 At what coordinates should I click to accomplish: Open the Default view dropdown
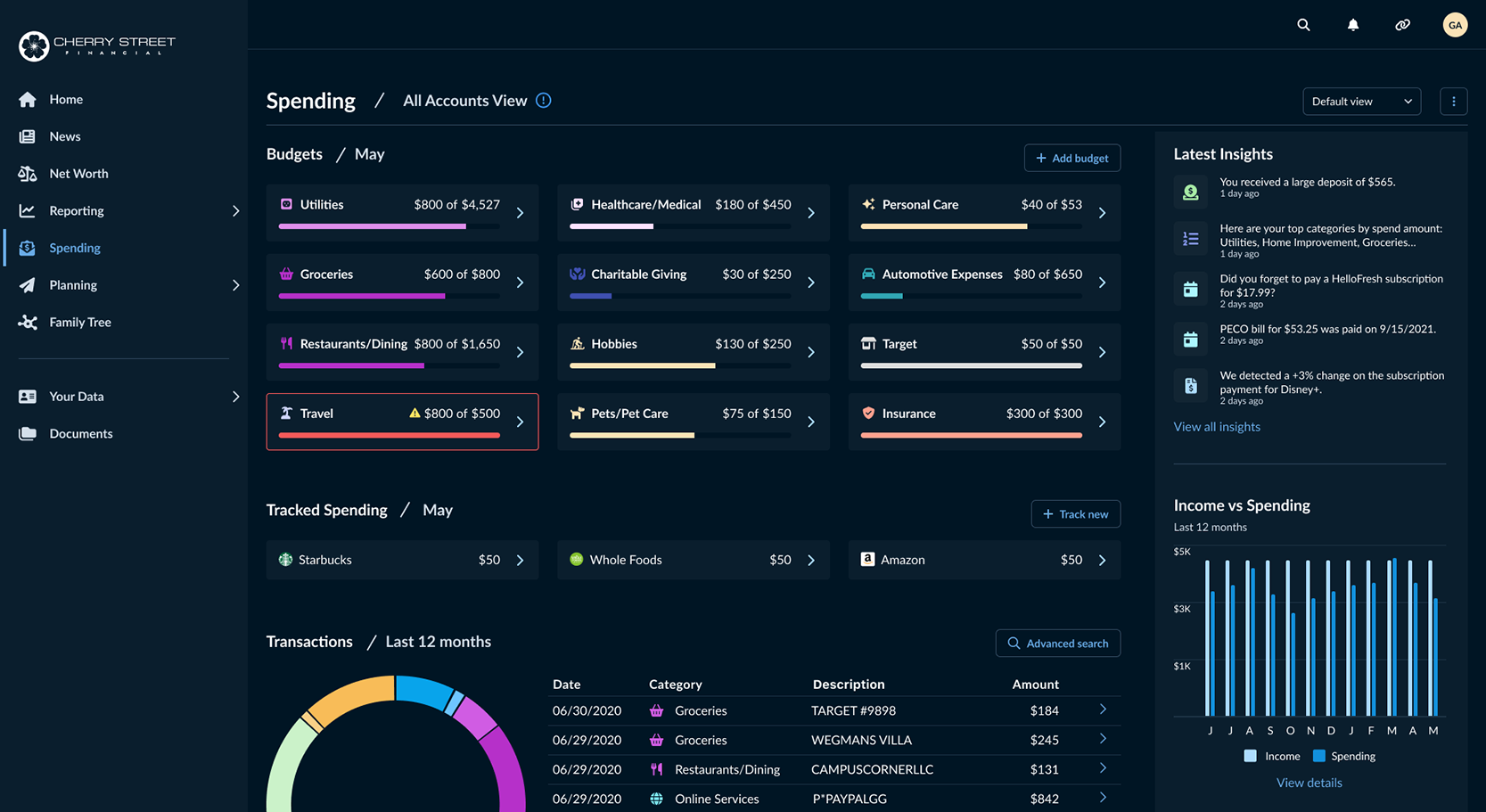1361,102
